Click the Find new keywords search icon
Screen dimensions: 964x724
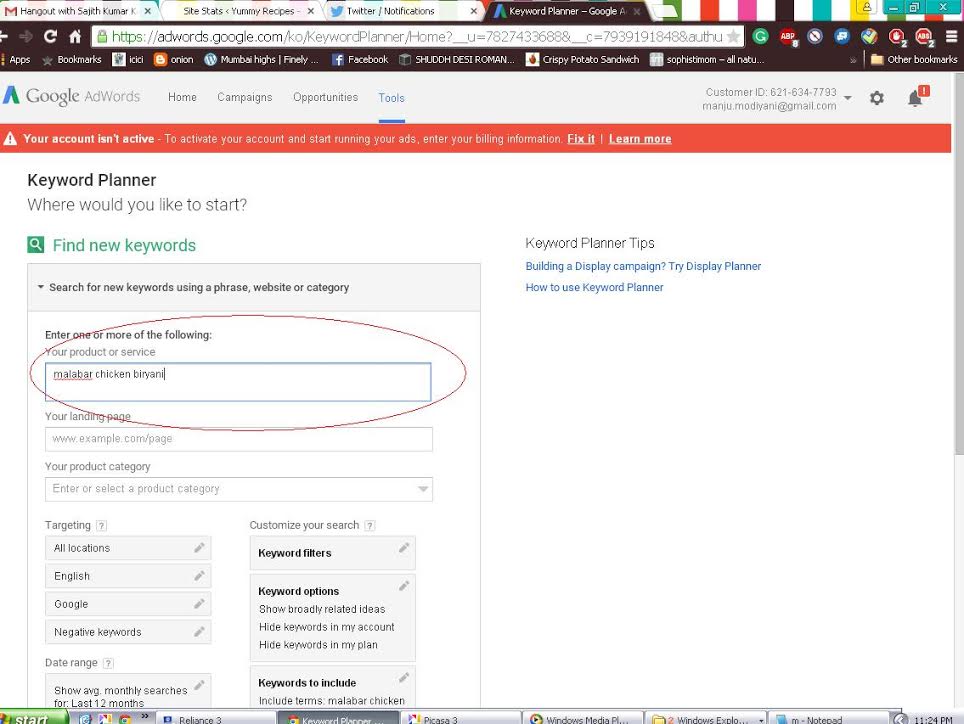[x=36, y=245]
